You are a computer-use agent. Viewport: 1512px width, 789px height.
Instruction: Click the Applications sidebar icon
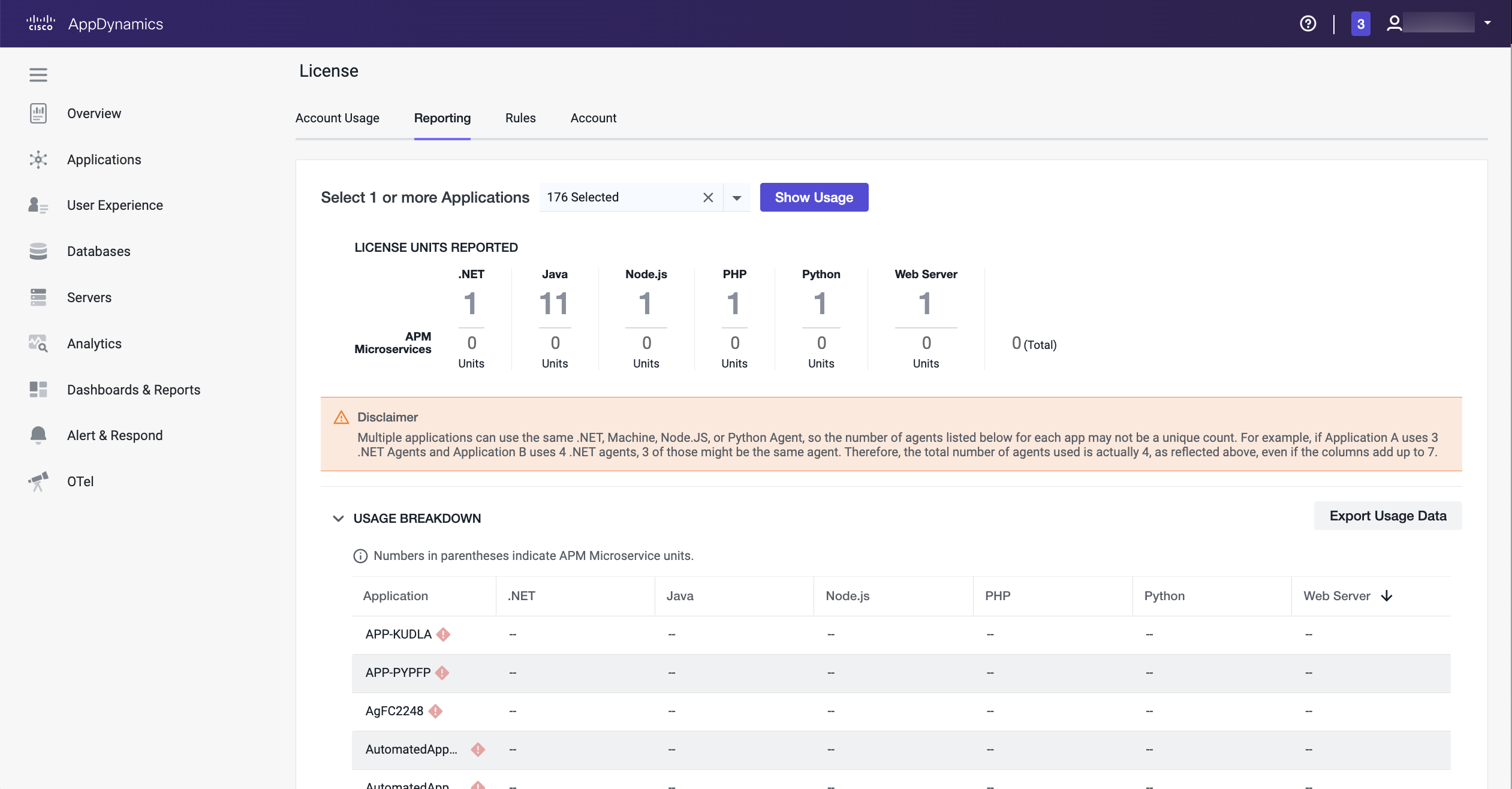(38, 159)
